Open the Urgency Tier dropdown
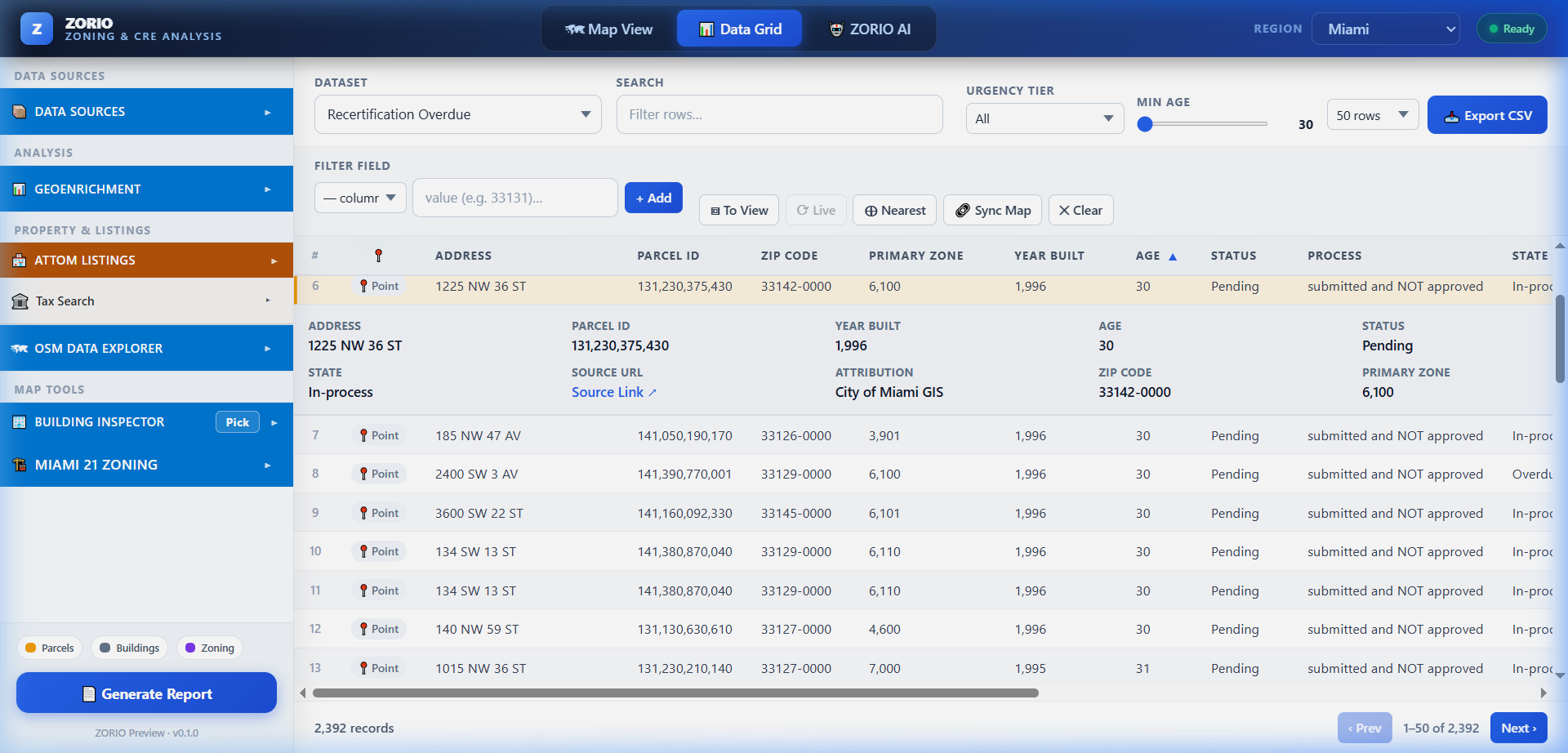The width and height of the screenshot is (1568, 753). [1045, 118]
